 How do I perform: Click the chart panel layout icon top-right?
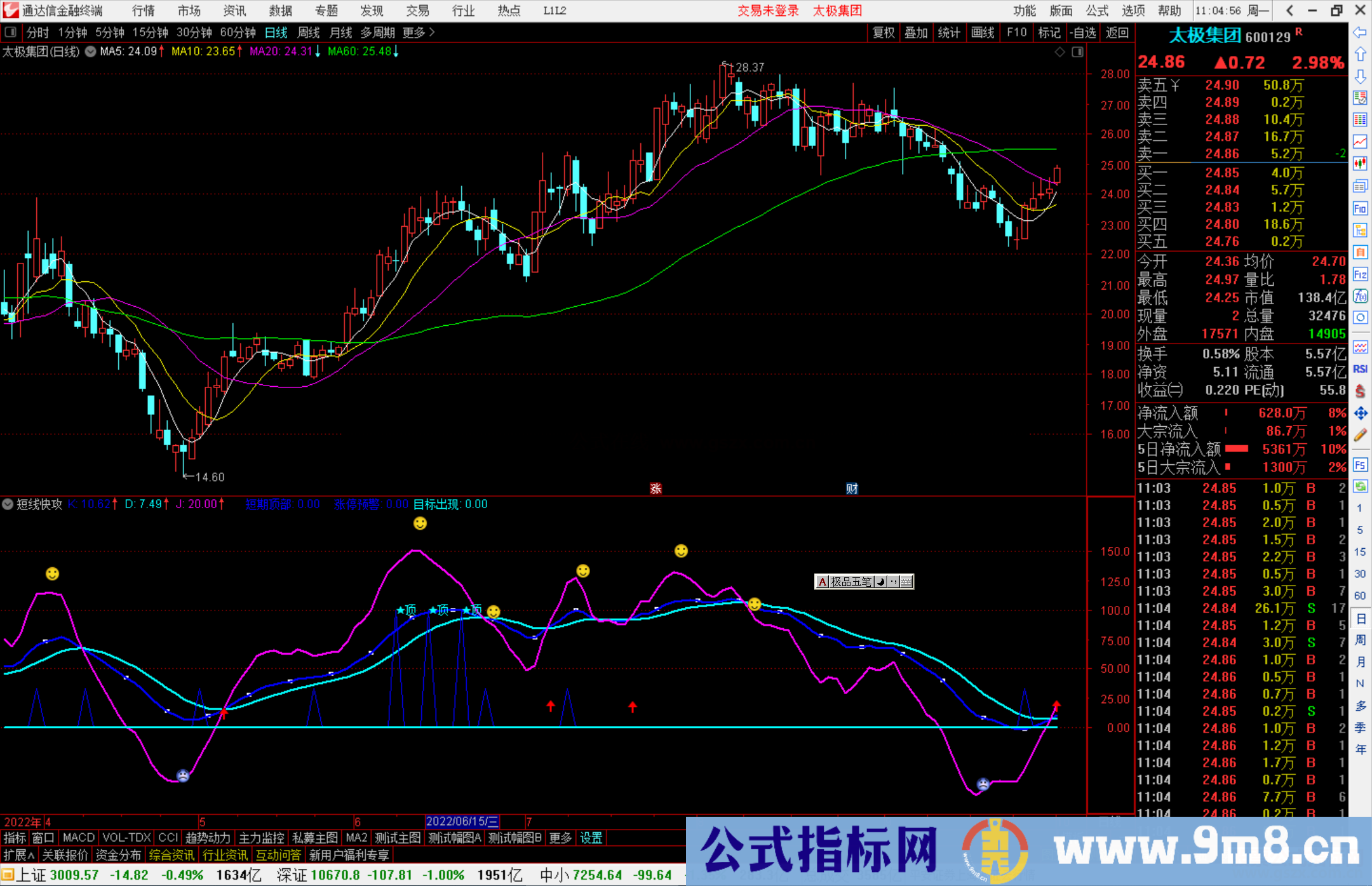1077,52
